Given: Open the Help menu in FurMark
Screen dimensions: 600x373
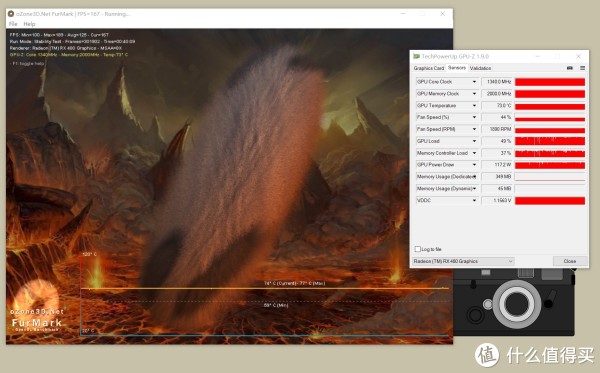Looking at the screenshot, I should pos(29,24).
